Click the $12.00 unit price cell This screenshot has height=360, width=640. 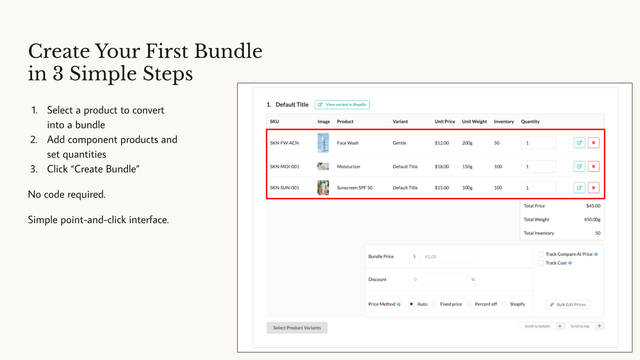[442, 143]
